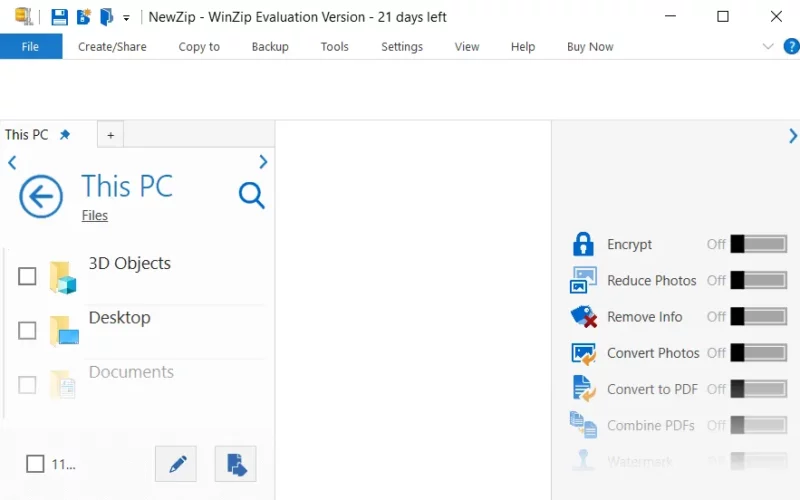Go to the Settings ribbon tab
This screenshot has height=500, width=800.
tap(402, 46)
